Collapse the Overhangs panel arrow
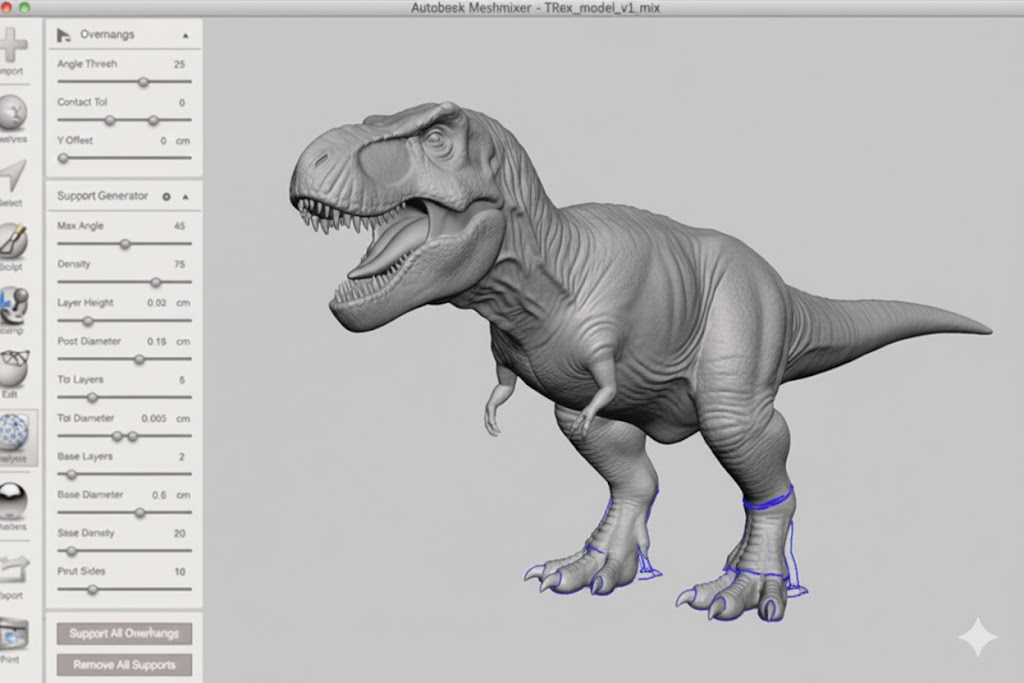 tap(185, 35)
